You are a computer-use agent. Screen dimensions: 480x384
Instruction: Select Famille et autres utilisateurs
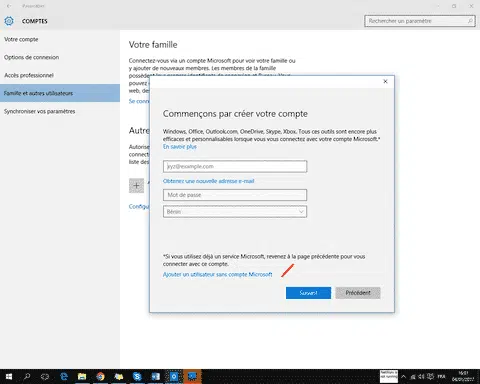point(60,93)
